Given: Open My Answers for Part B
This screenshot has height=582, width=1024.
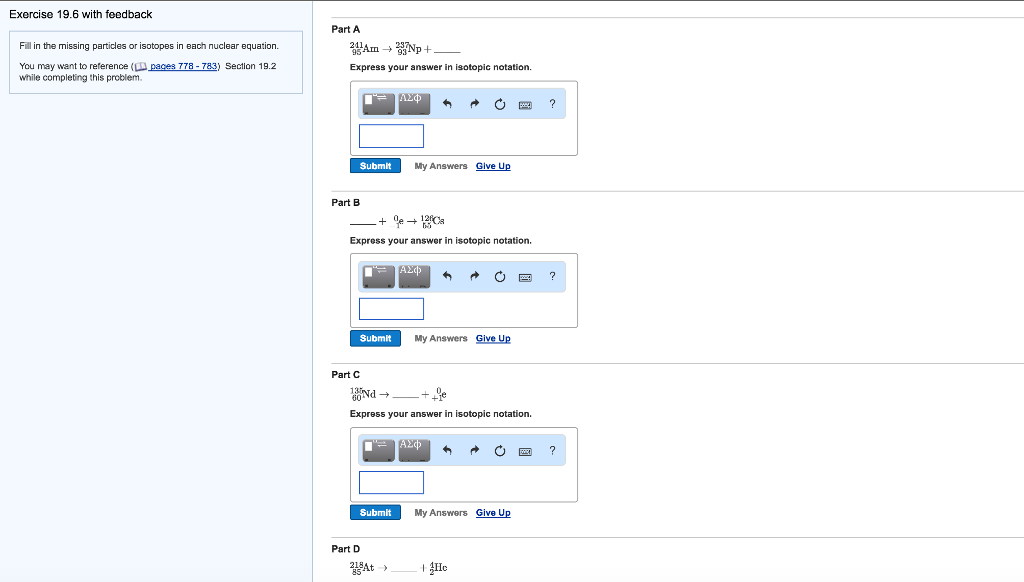Looking at the screenshot, I should pyautogui.click(x=441, y=339).
